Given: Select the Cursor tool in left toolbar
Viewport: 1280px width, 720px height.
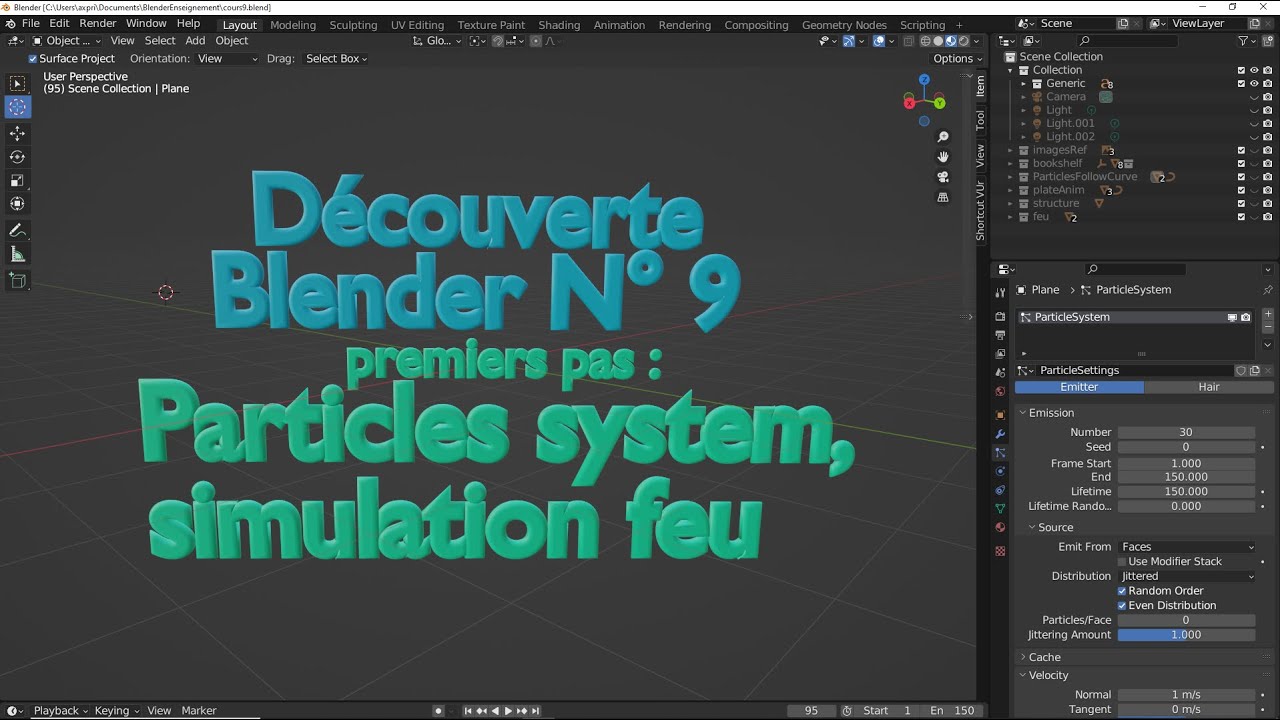Looking at the screenshot, I should (x=18, y=107).
